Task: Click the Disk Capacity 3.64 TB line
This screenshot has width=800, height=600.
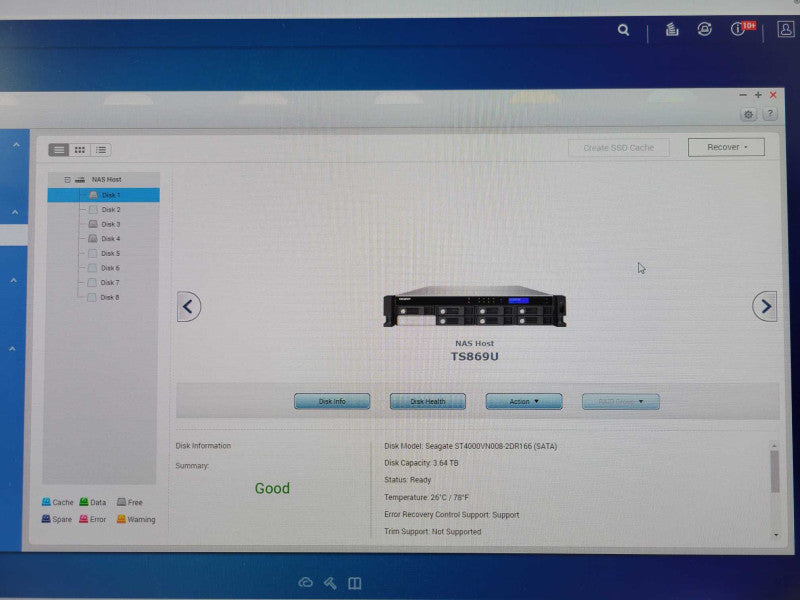Action: 421,463
